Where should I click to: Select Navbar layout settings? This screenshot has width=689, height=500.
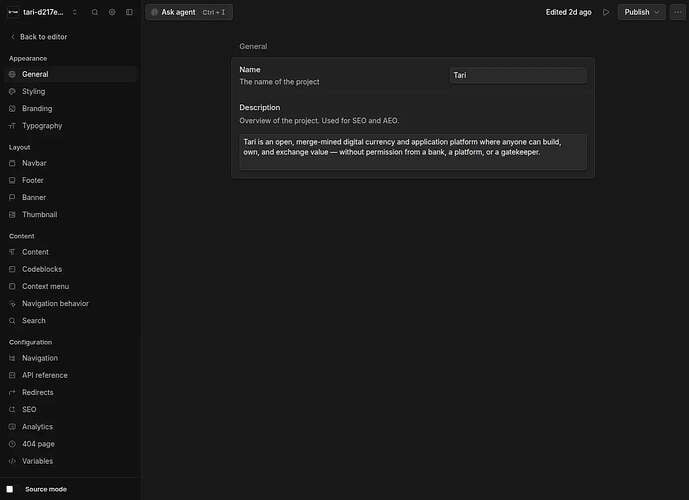(70, 163)
